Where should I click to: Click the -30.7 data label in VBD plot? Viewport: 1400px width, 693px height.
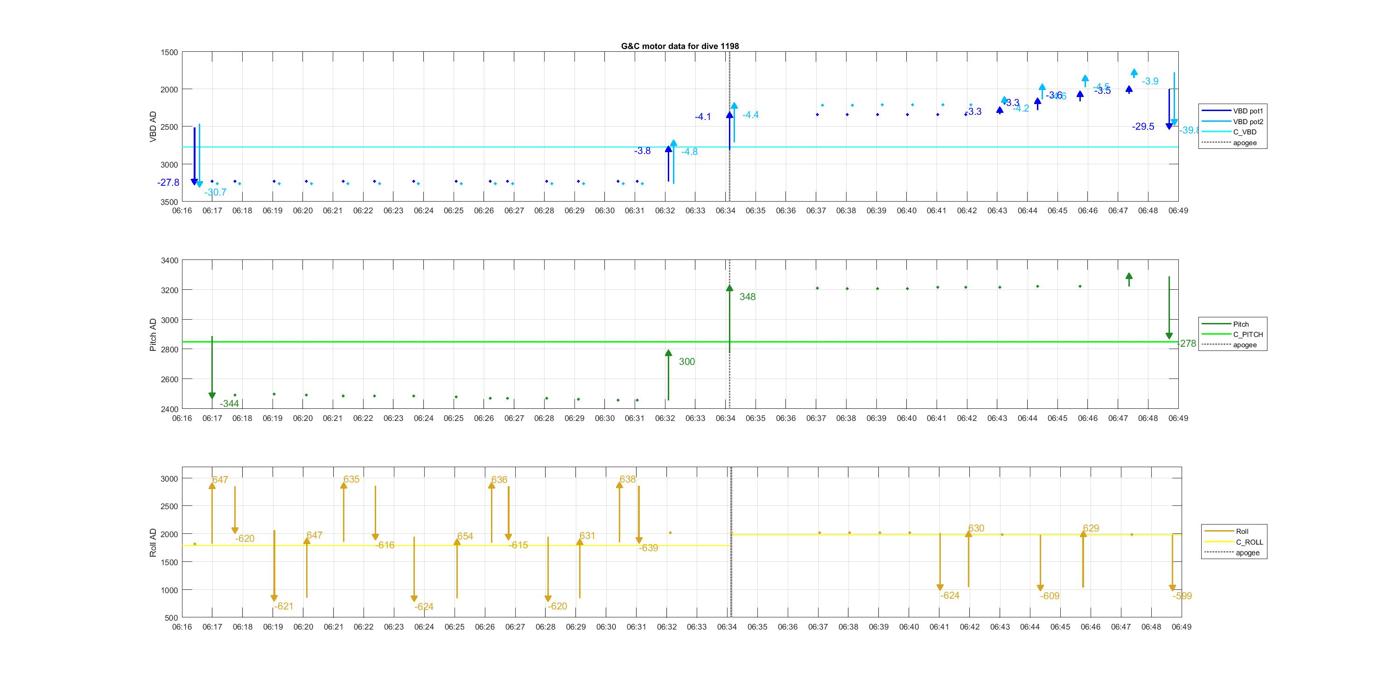(215, 192)
